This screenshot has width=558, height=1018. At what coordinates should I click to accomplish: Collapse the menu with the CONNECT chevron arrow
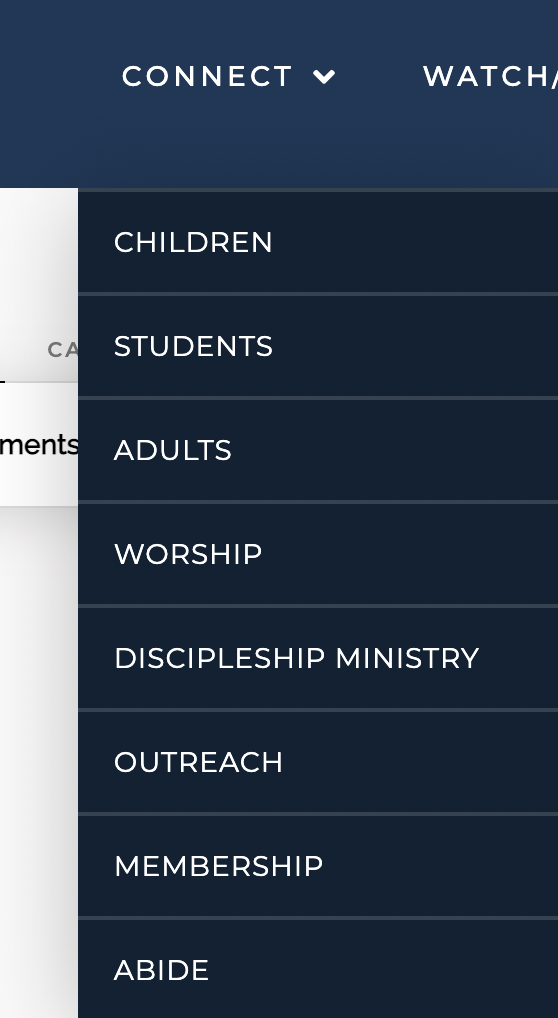pyautogui.click(x=324, y=77)
